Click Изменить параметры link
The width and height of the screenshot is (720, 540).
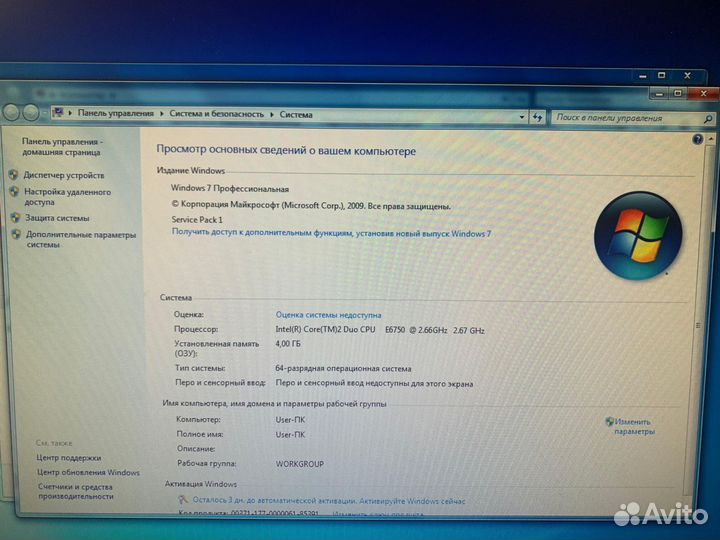635,427
